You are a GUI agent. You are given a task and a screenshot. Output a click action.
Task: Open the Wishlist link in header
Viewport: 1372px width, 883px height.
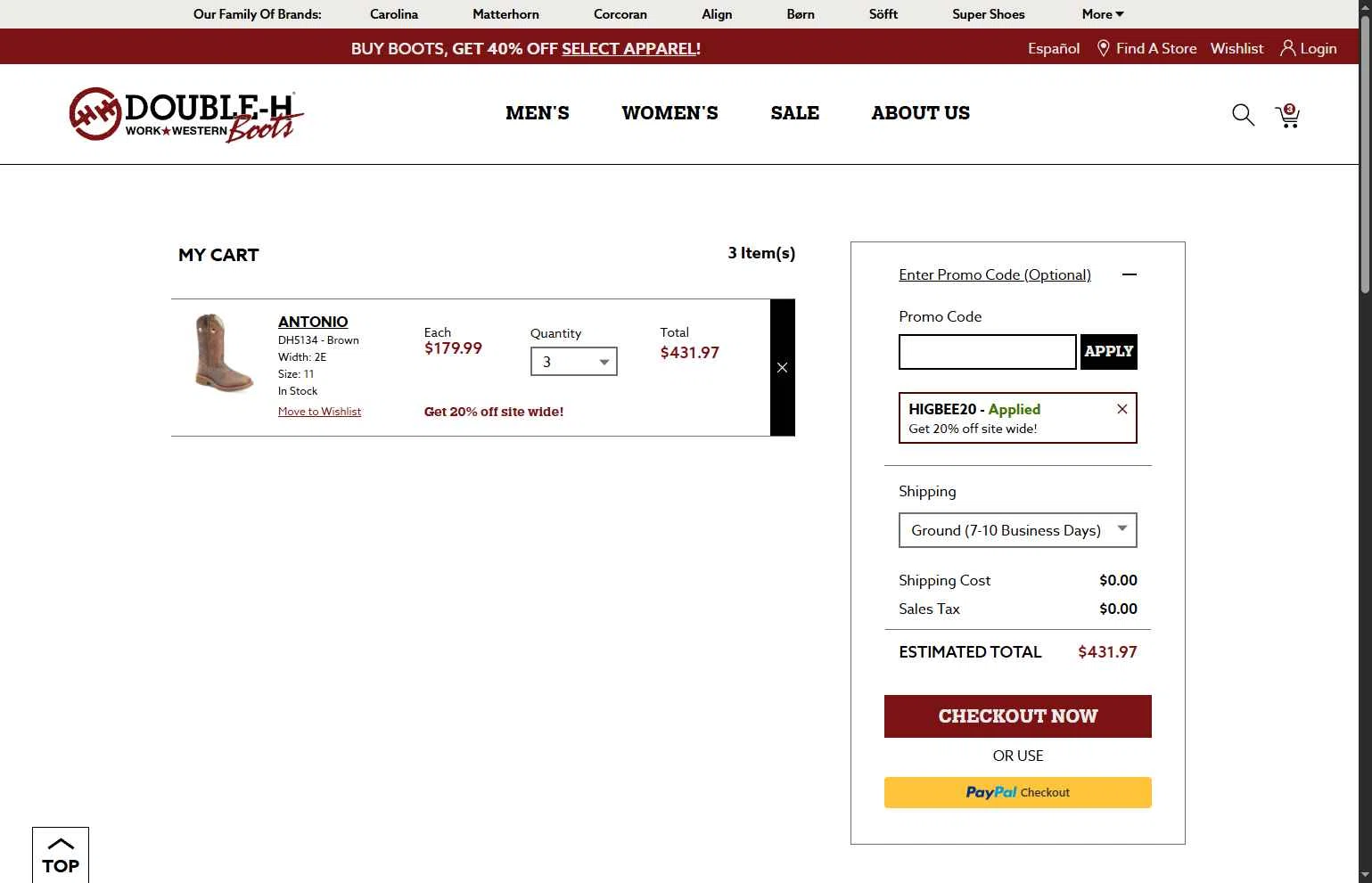1236,48
